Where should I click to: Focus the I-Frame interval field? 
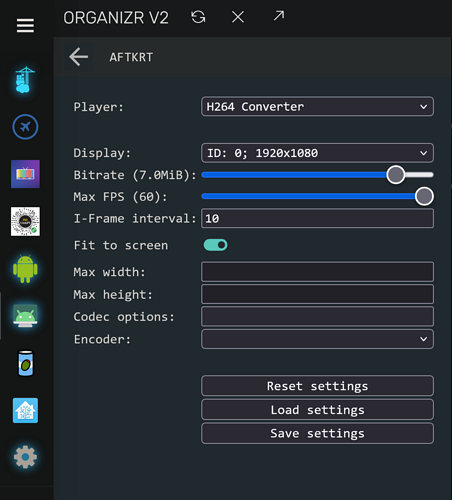317,218
